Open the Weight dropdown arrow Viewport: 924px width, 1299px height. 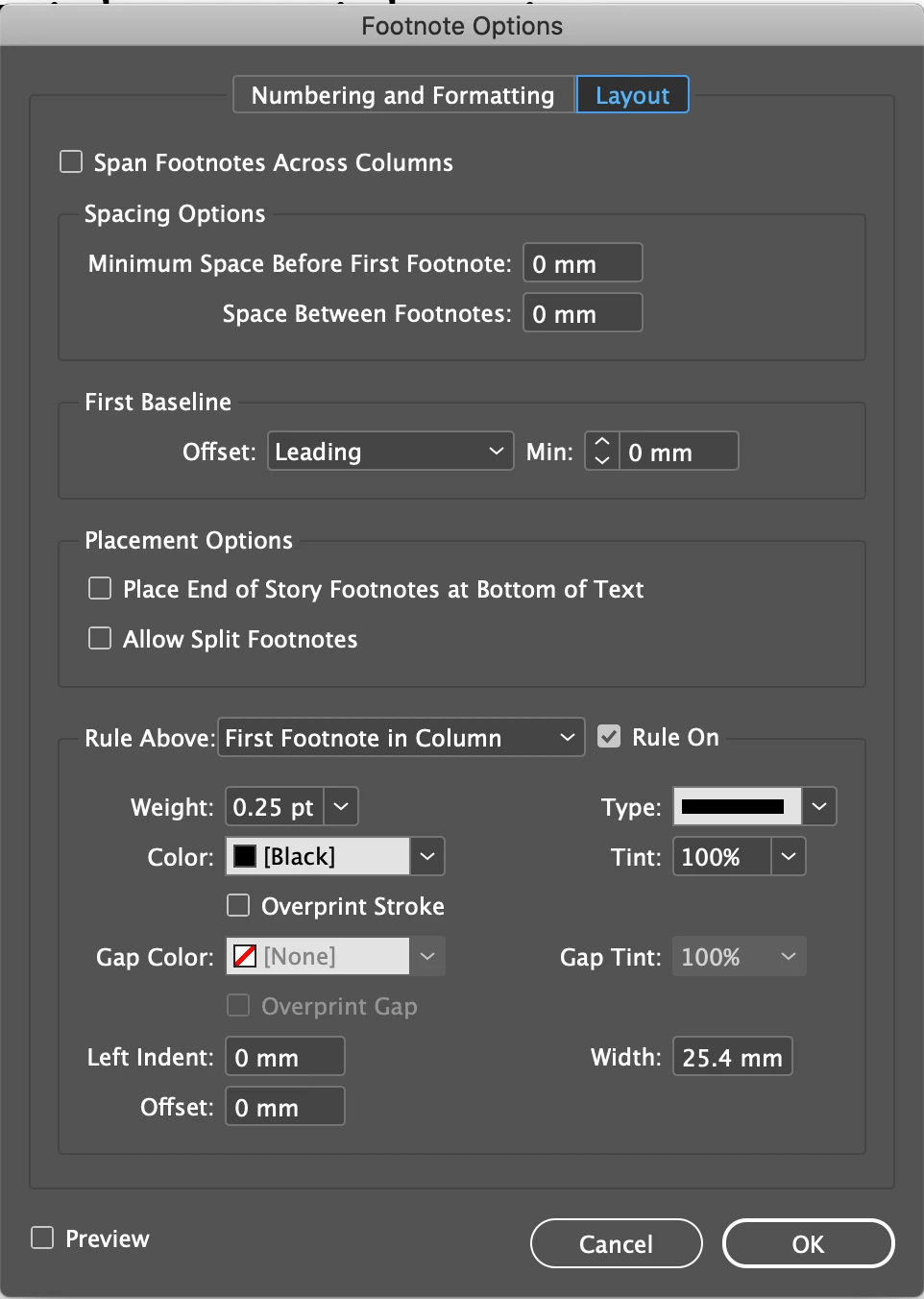341,807
